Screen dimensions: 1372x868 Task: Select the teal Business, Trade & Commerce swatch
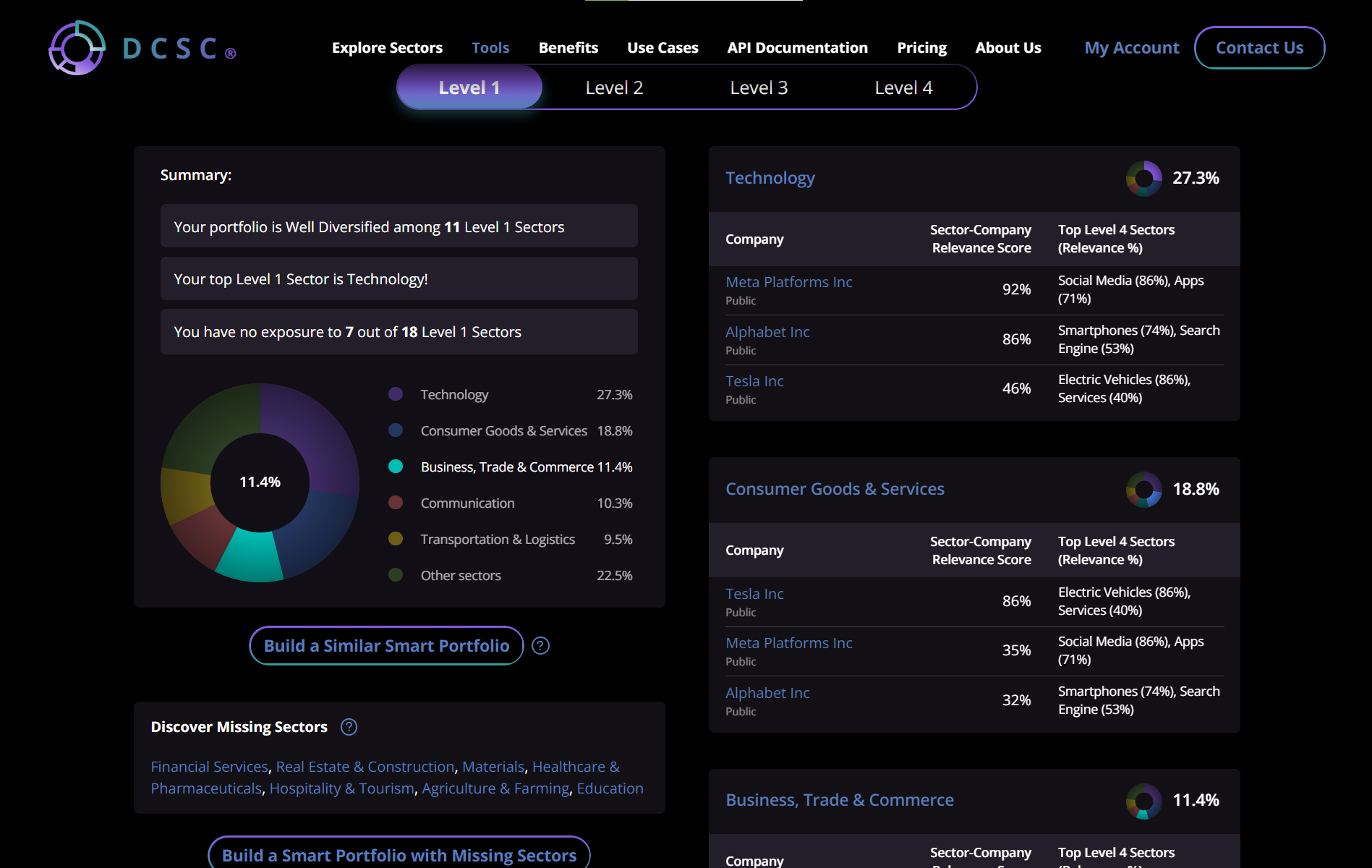pos(396,467)
